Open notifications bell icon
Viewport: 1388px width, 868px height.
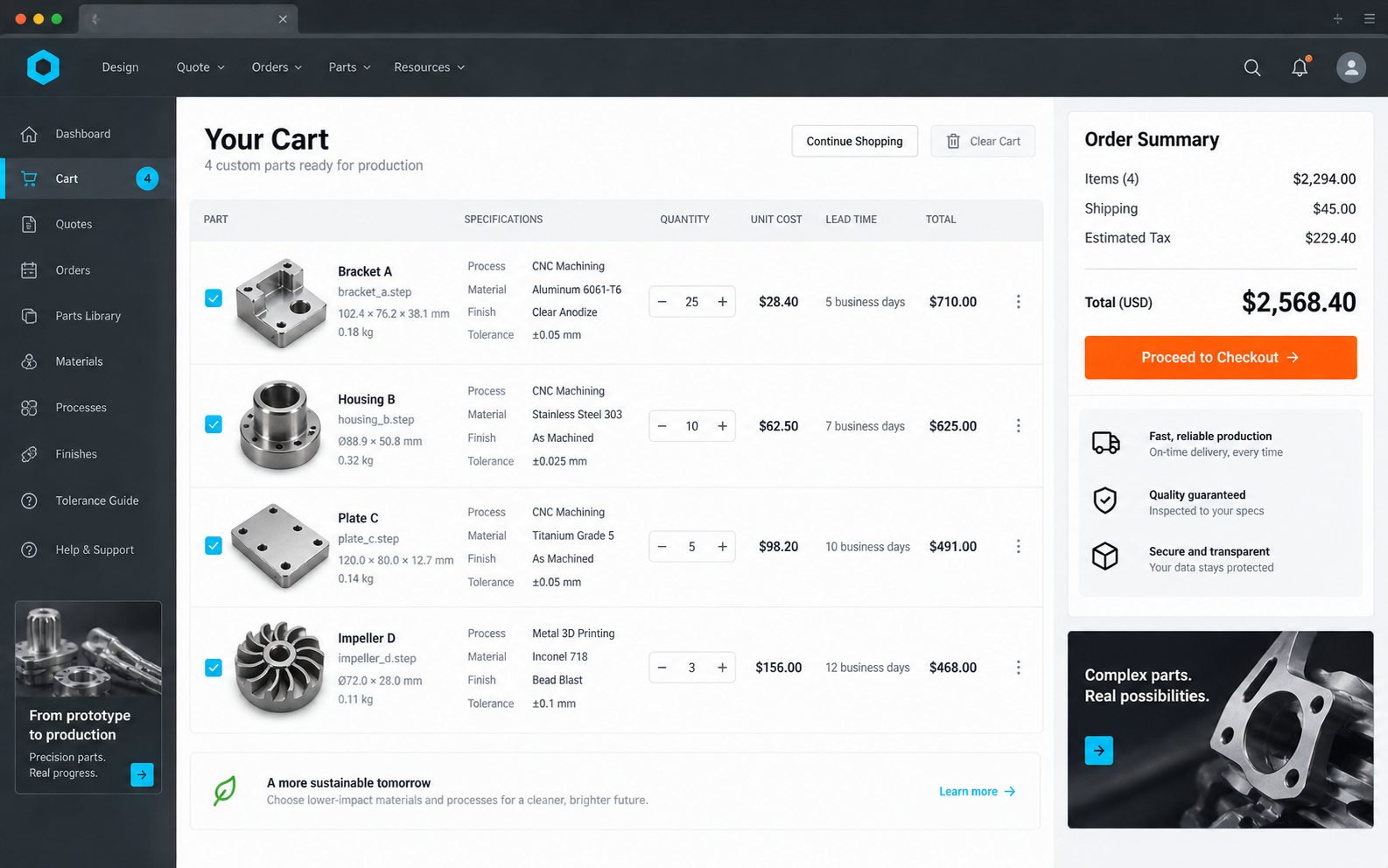[1300, 67]
